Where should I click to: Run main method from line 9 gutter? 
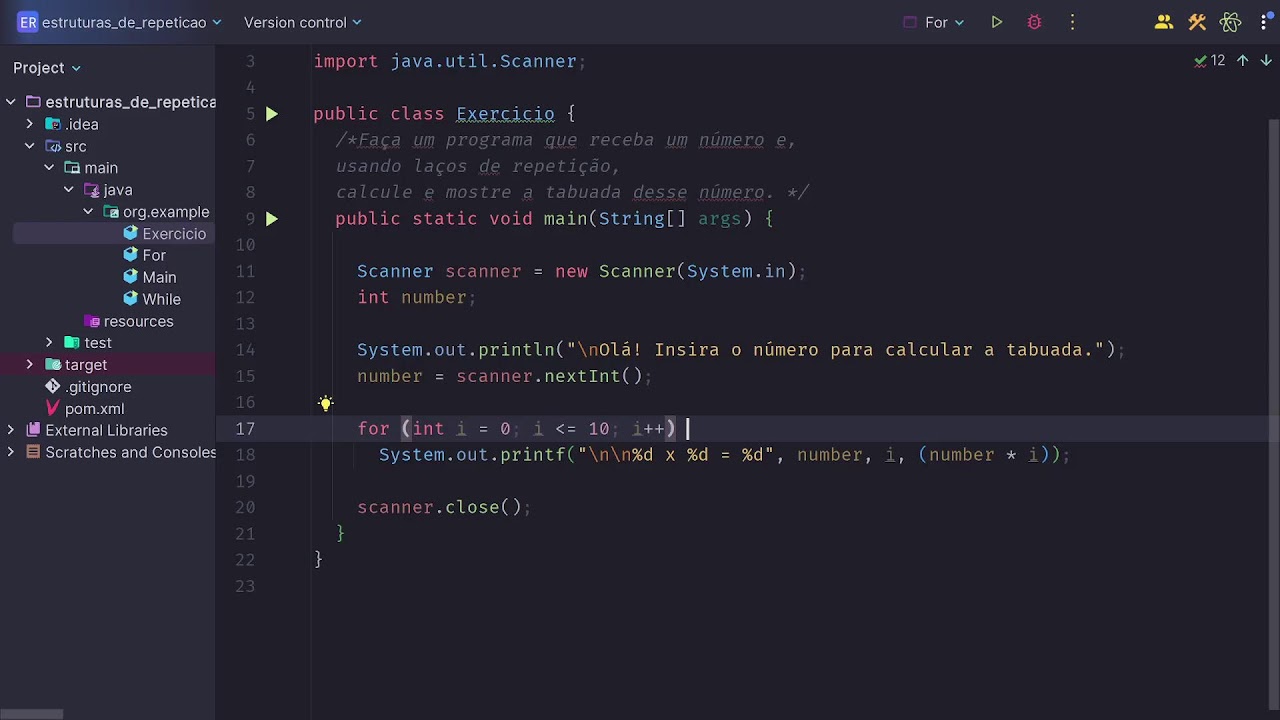272,219
